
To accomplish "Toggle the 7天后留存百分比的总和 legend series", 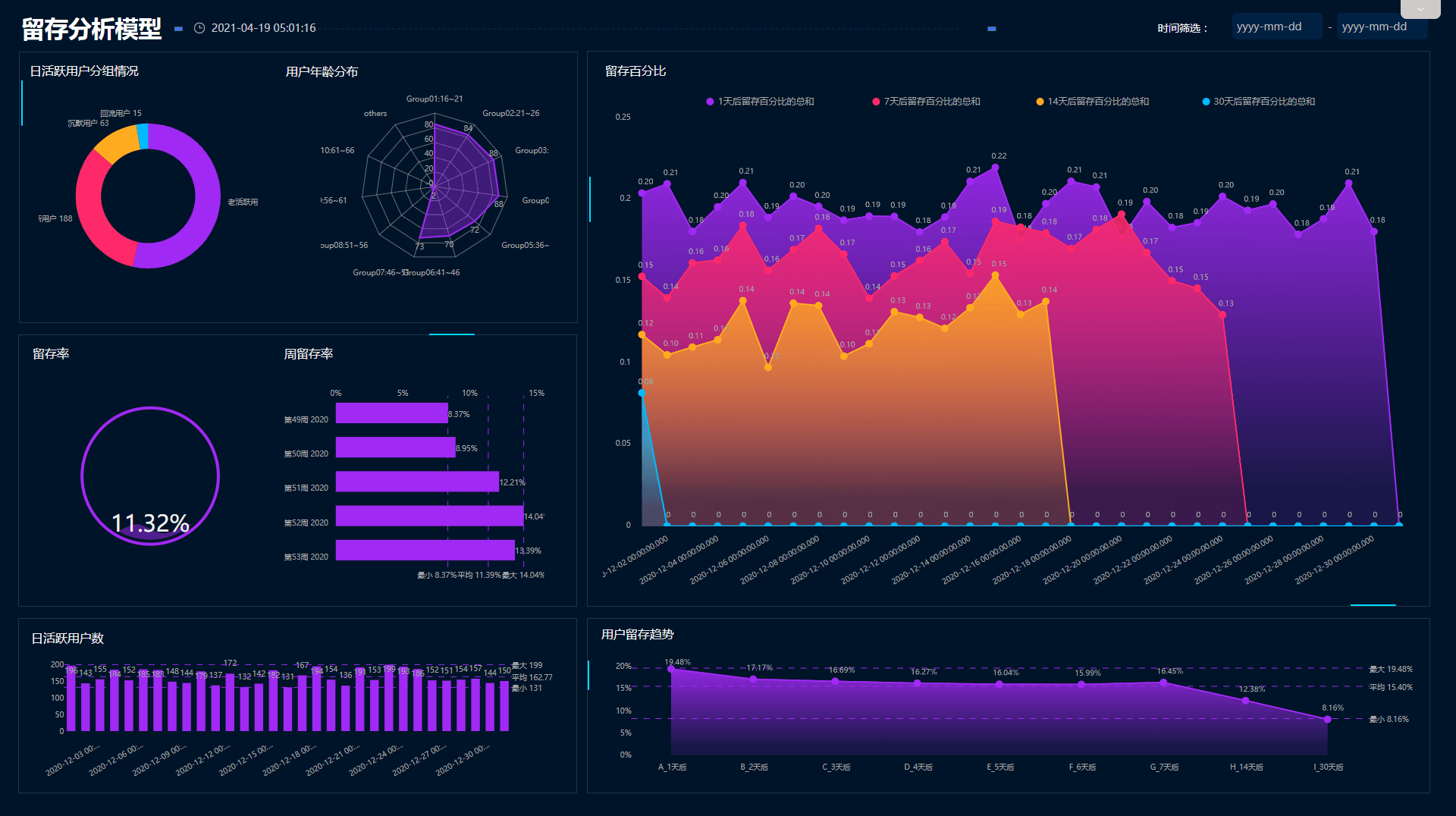I will click(926, 102).
